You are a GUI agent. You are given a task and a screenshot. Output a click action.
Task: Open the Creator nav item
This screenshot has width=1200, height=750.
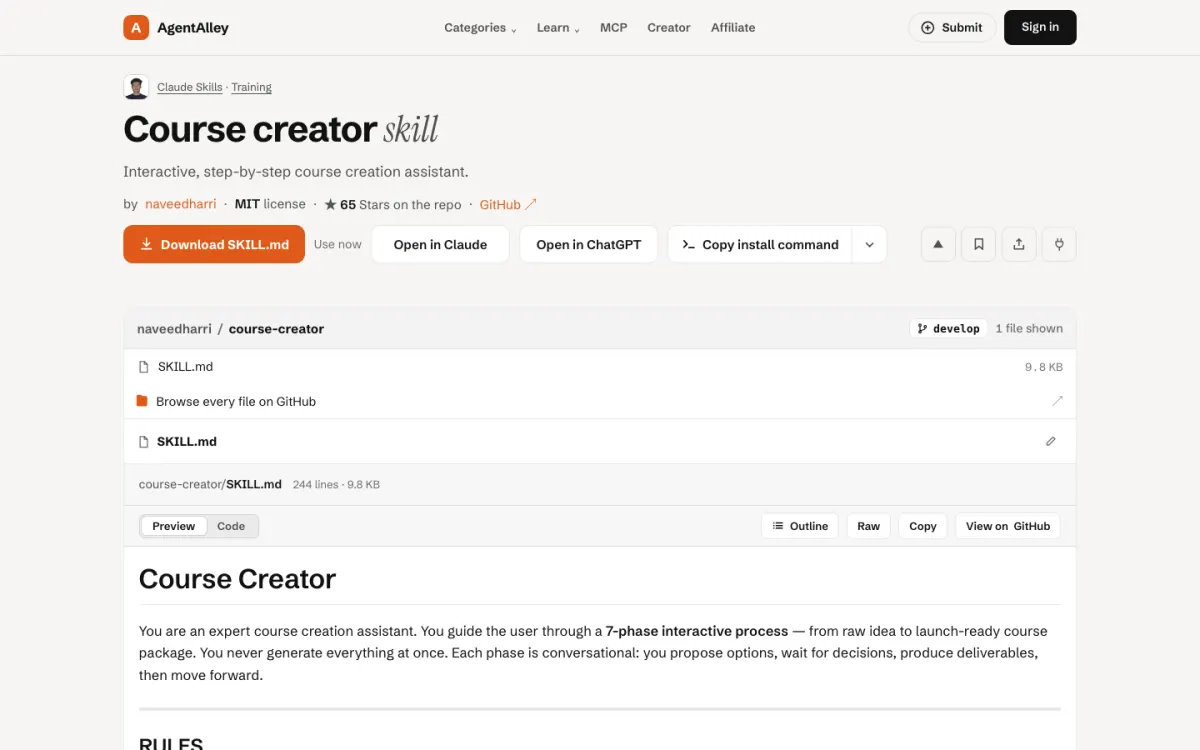point(669,28)
